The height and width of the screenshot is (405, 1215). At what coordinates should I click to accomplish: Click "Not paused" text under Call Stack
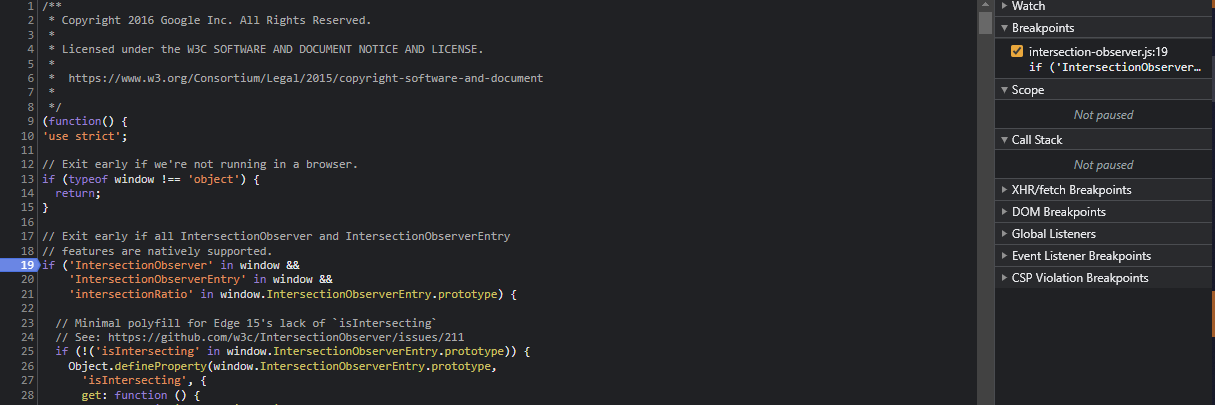[1104, 165]
